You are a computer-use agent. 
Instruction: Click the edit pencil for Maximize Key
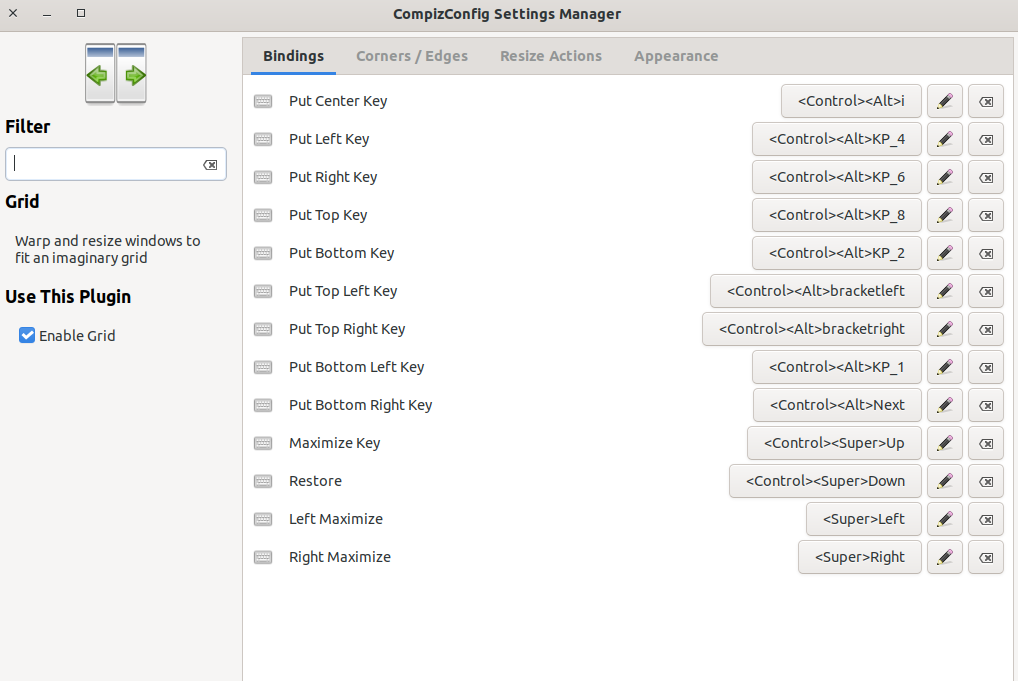[945, 443]
